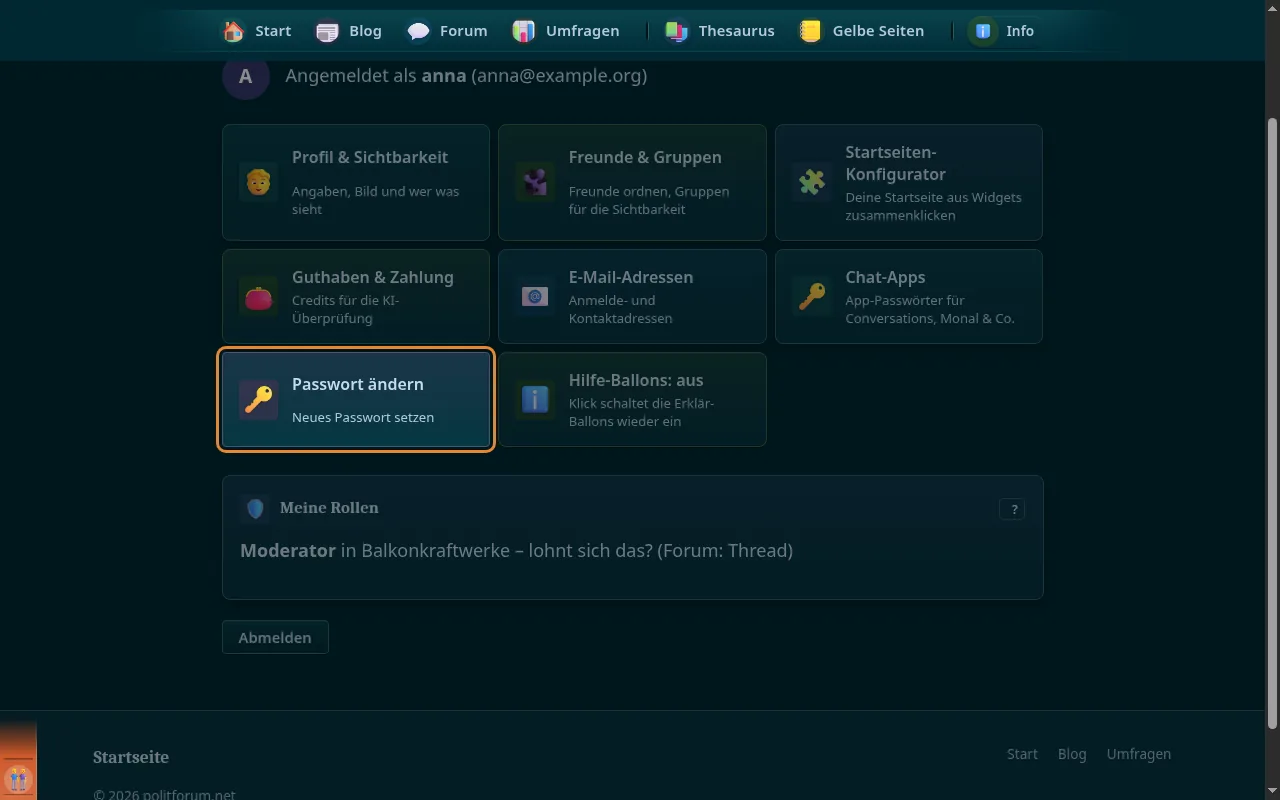Click the puzzle piece icon on Startseiten-Konfigurator
This screenshot has height=800, width=1280.
coord(812,183)
